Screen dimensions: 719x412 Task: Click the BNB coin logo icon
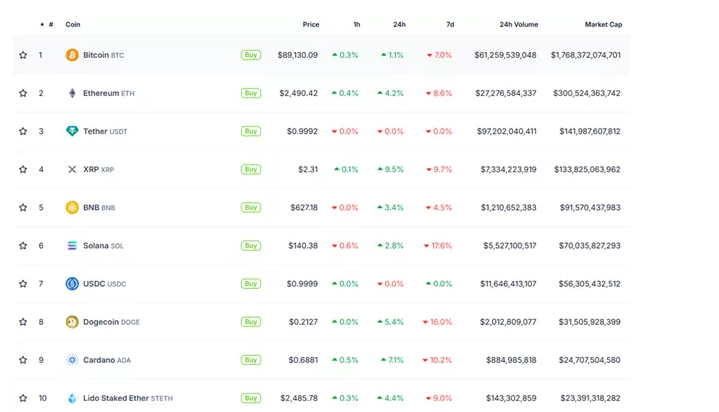(72, 207)
